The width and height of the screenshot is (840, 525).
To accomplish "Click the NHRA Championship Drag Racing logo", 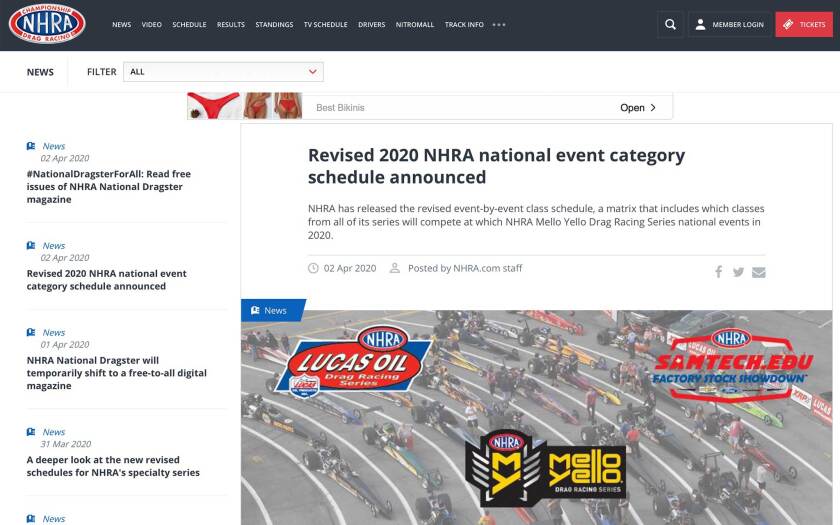I will point(47,24).
